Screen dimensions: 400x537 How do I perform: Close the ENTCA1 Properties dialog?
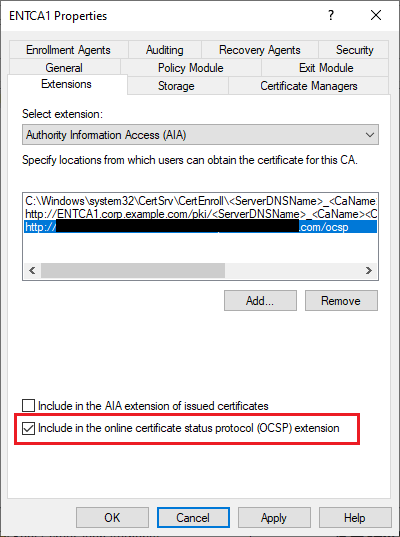coord(376,15)
